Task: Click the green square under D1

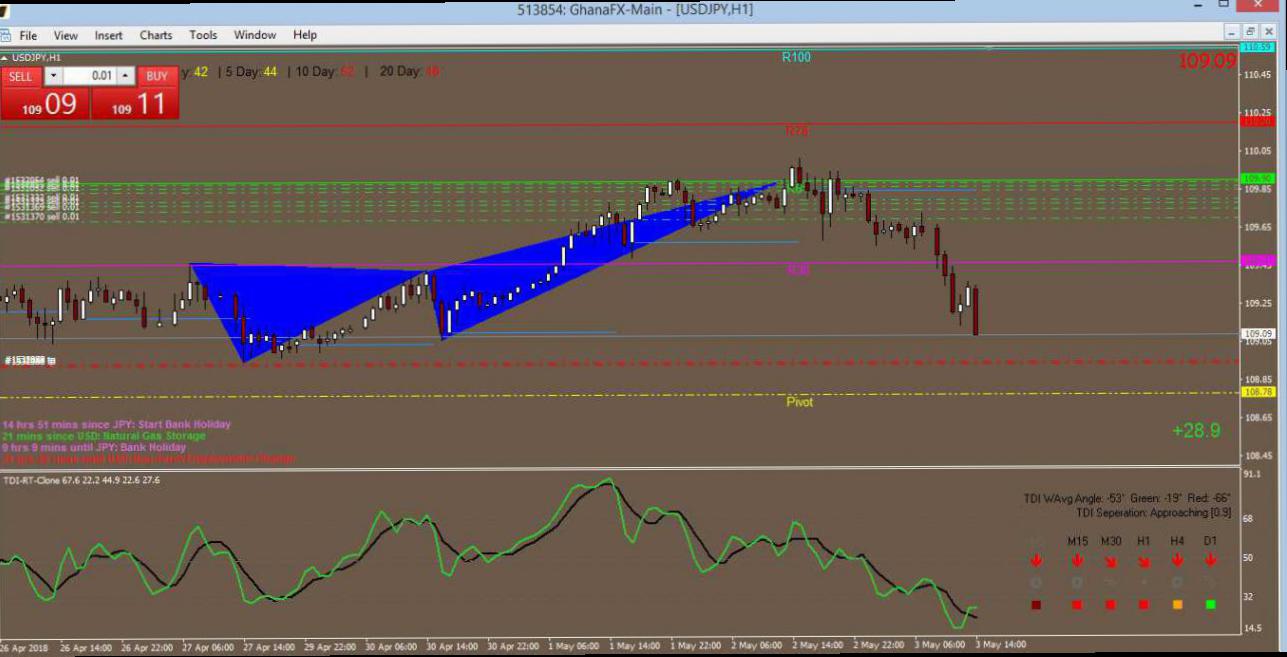Action: (1211, 605)
